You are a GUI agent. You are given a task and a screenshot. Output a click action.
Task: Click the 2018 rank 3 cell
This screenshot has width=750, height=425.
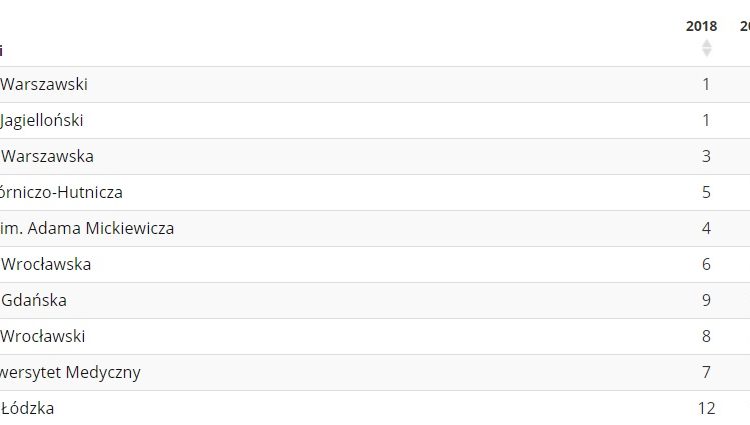click(706, 156)
